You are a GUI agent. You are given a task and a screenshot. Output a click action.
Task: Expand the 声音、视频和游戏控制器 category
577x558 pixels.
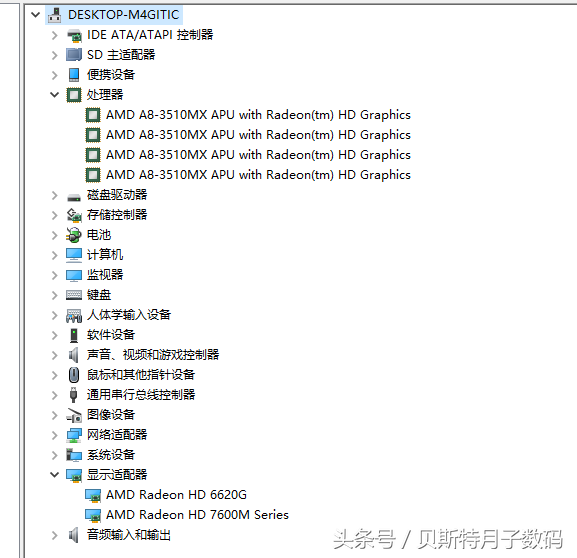click(x=55, y=355)
